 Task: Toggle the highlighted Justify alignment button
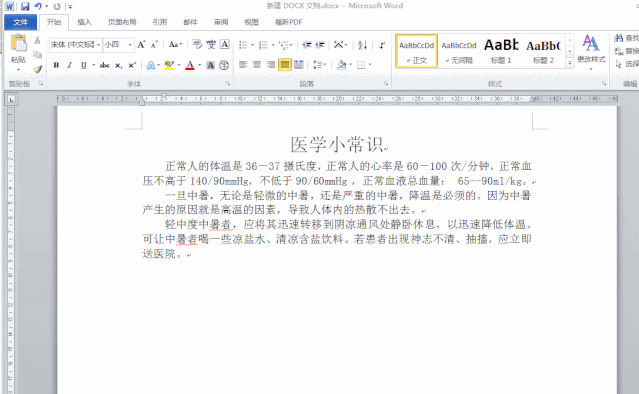[x=285, y=64]
